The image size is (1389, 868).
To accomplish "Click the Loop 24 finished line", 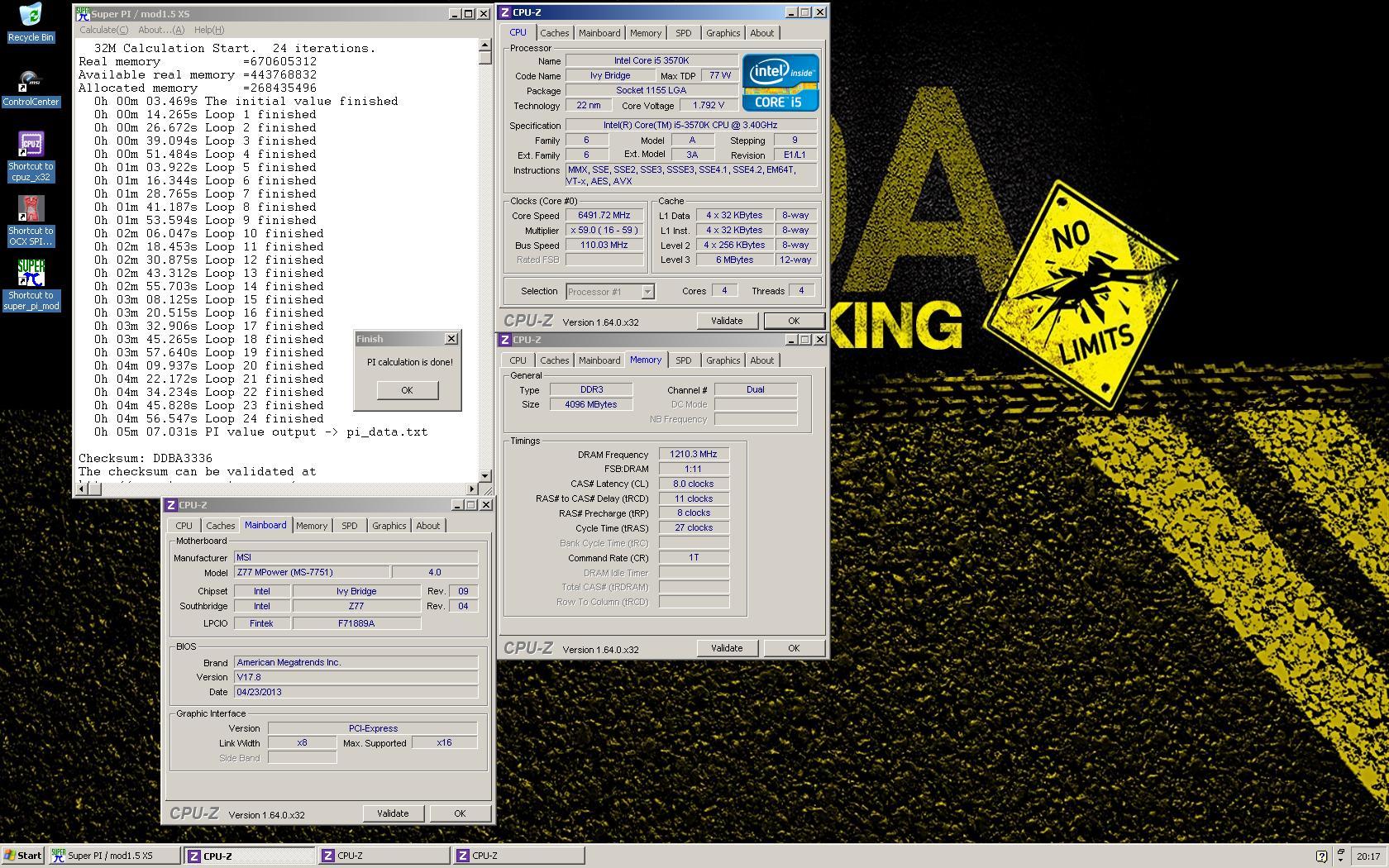I will tap(208, 418).
